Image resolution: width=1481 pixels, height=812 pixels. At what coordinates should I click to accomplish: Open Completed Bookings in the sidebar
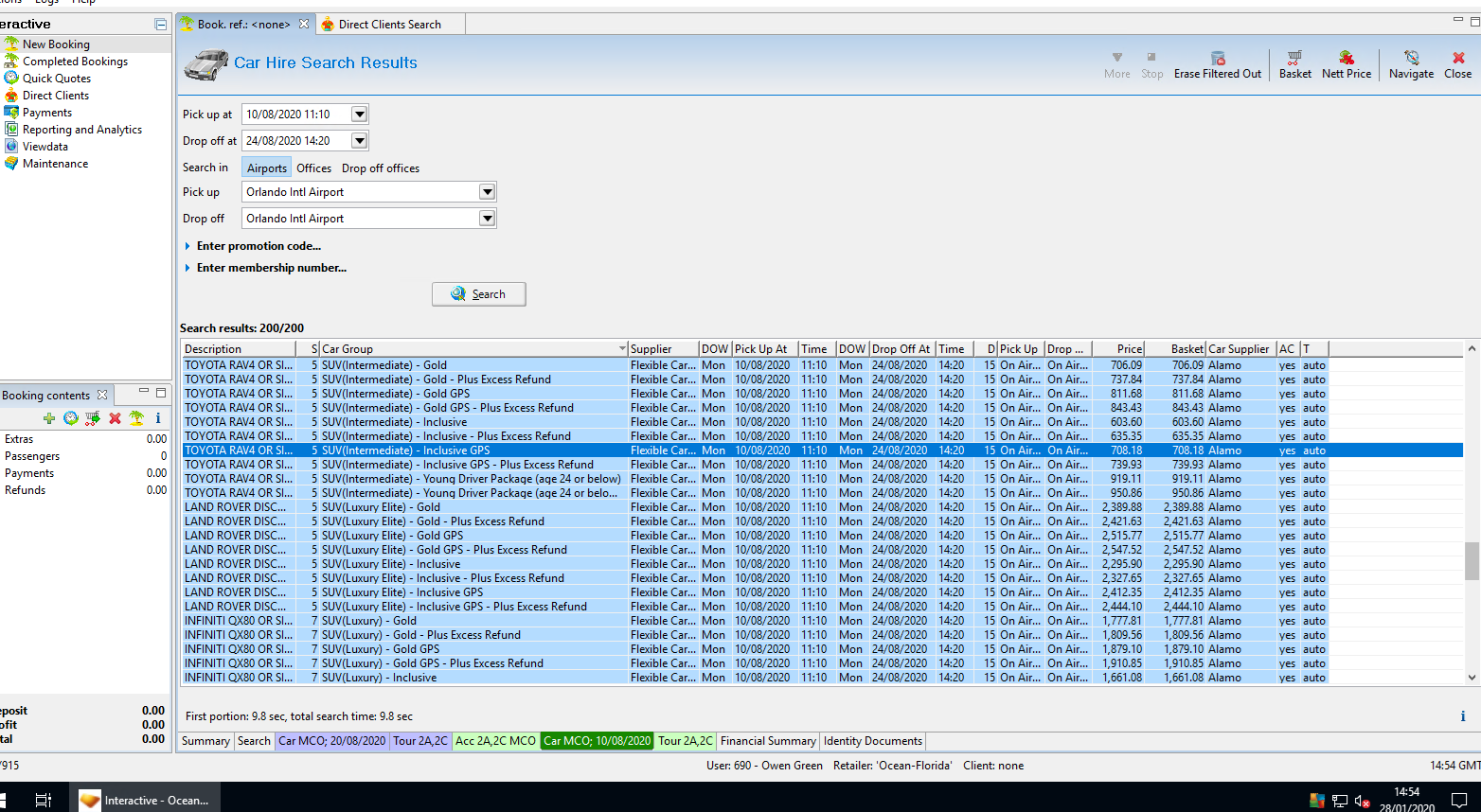pyautogui.click(x=75, y=62)
